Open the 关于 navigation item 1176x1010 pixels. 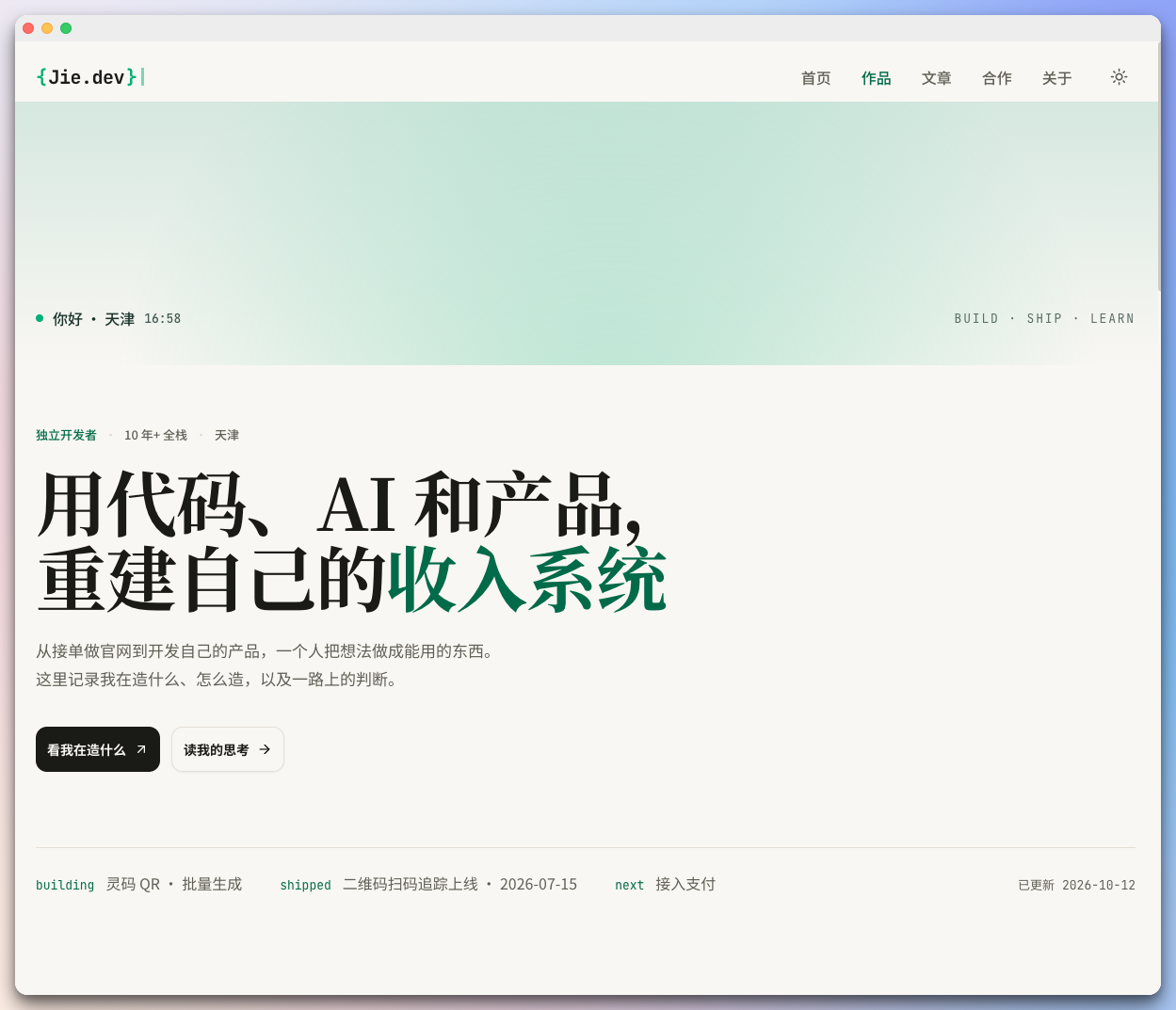tap(1057, 78)
